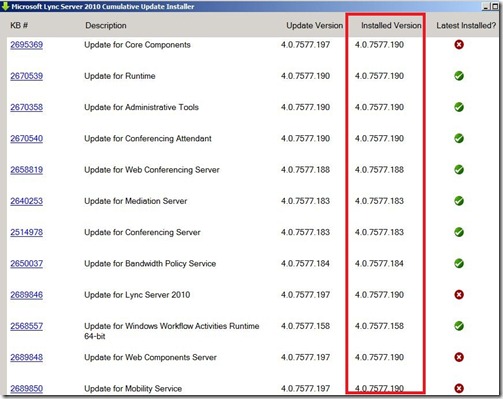503x399 pixels.
Task: Click update version 4.0.7577.197 for Core Components
Action: point(305,45)
